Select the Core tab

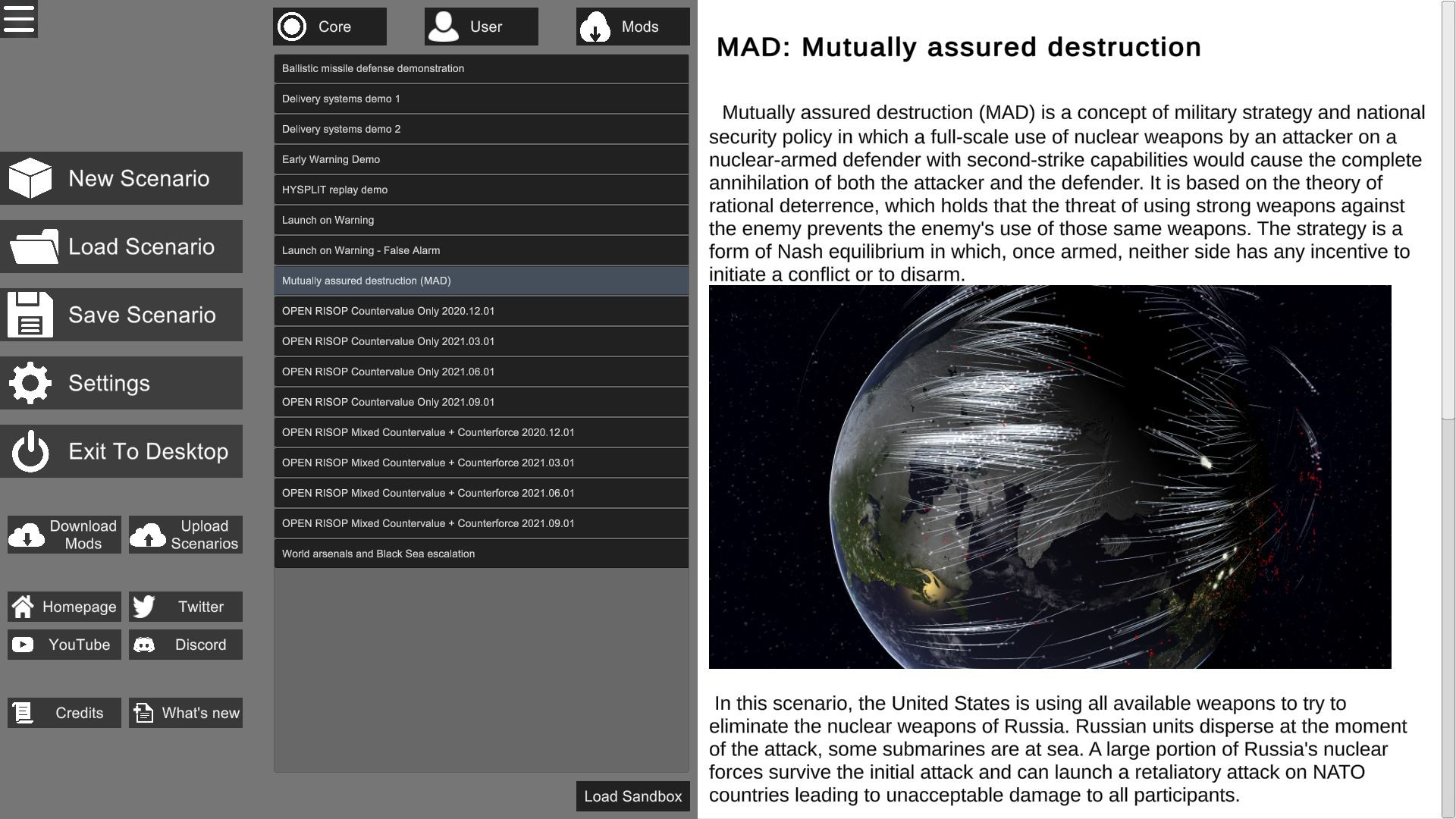click(x=329, y=27)
